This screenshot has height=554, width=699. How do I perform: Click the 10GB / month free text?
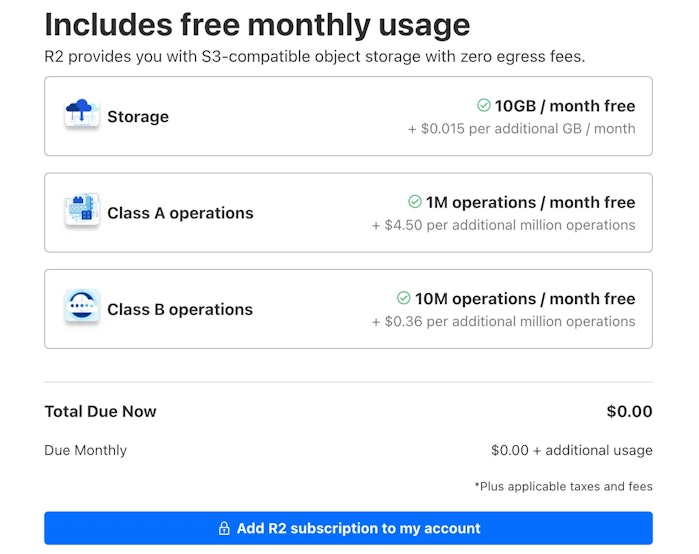point(565,106)
